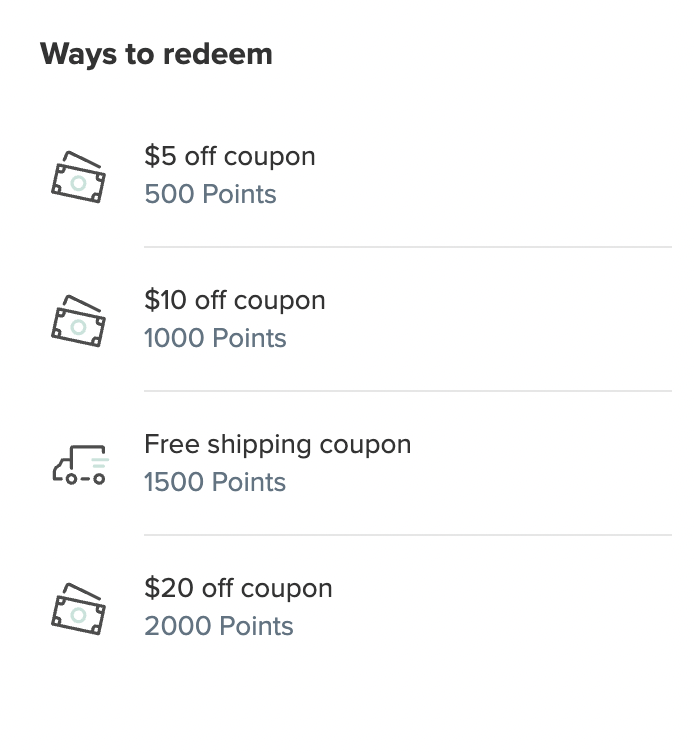Screen dimensions: 694x754
Task: Click the divider line below 500 Points
Action: pos(407,247)
